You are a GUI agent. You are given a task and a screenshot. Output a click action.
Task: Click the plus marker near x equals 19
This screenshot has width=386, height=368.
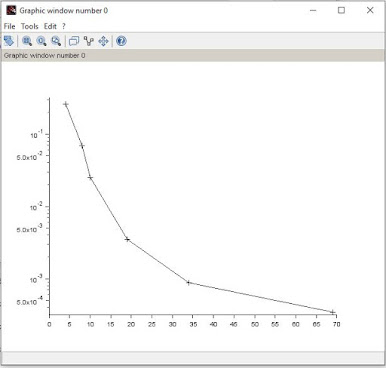pyautogui.click(x=127, y=239)
